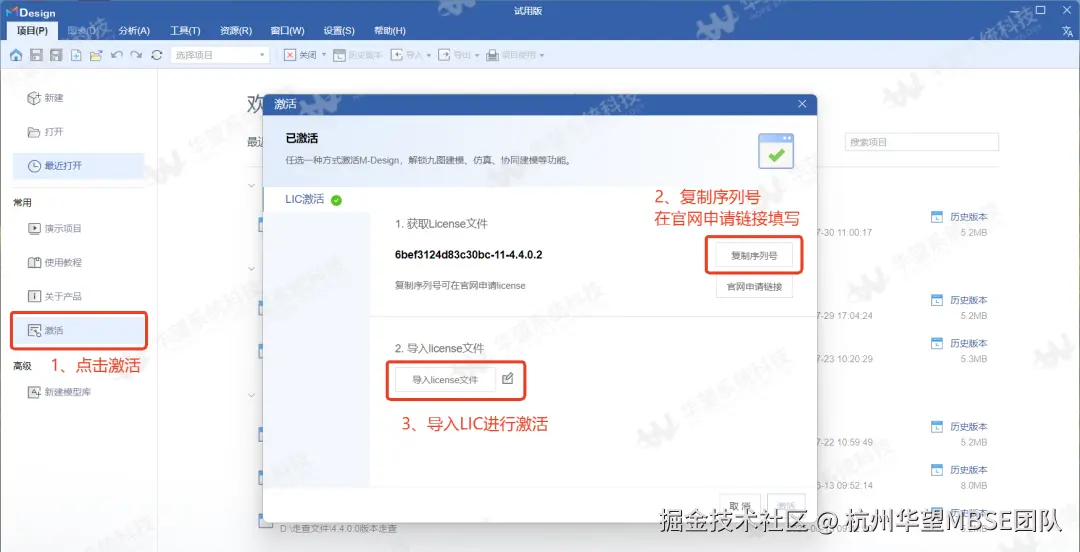Image resolution: width=1080 pixels, height=552 pixels.
Task: Open project using the folder toolbar icon
Action: coord(96,55)
